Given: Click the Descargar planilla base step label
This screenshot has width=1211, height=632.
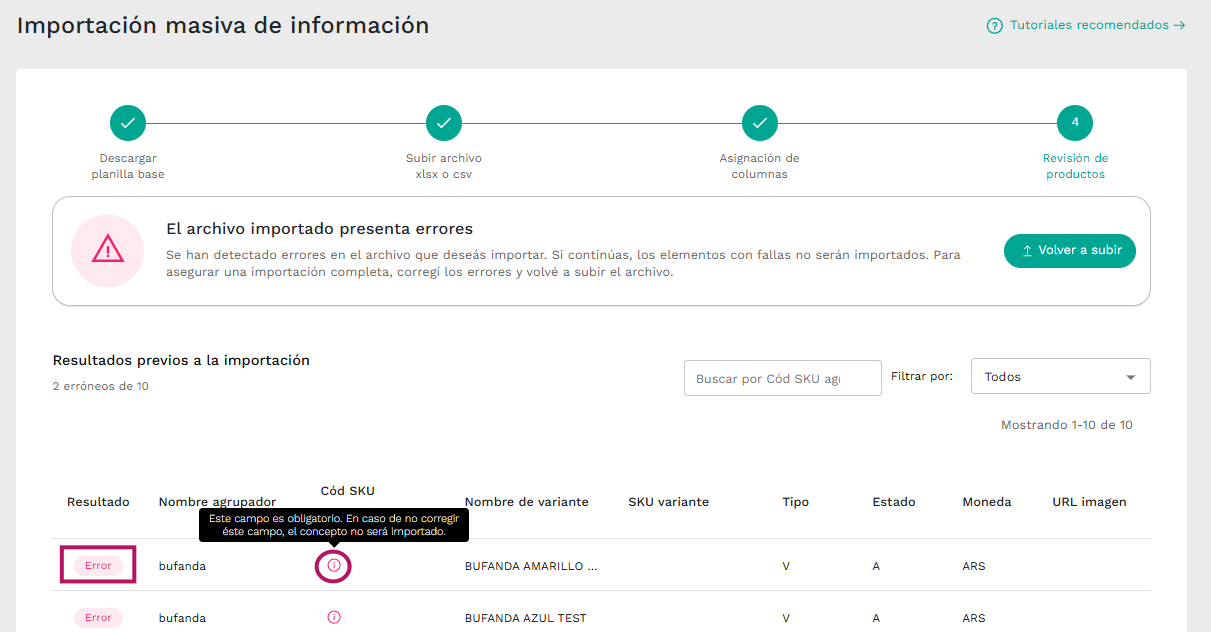Looking at the screenshot, I should click(128, 166).
